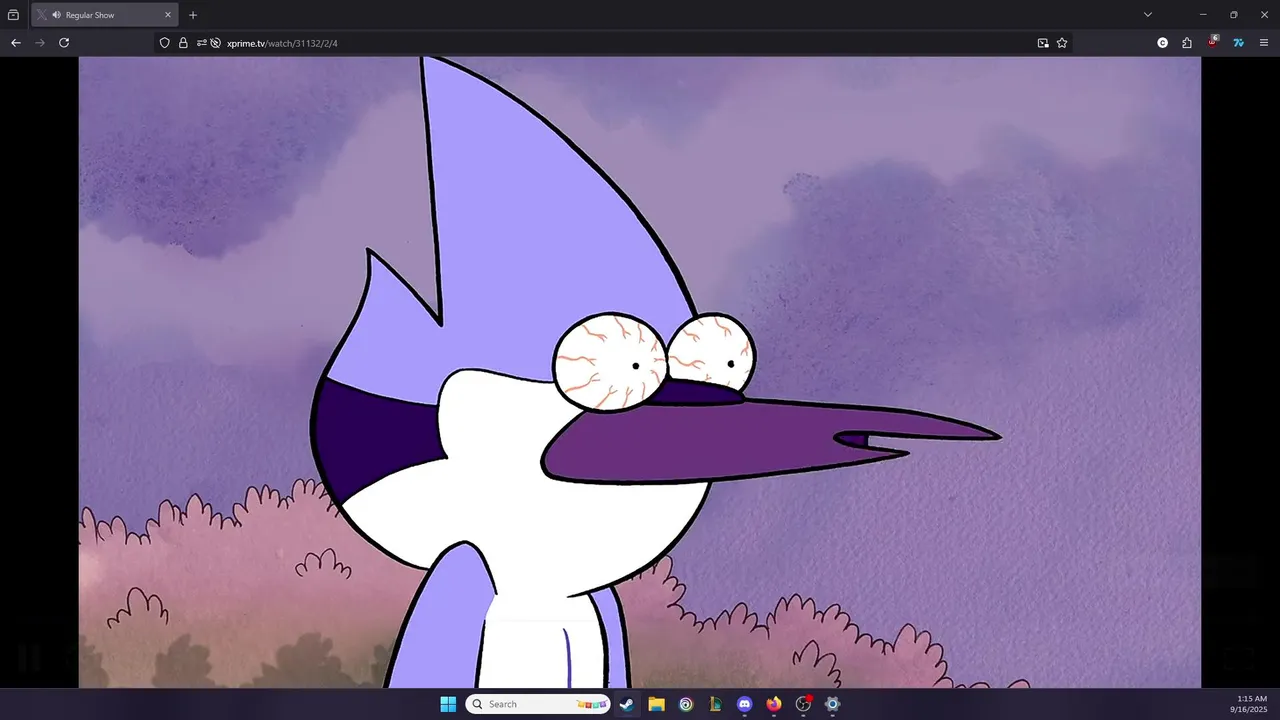Open the Grammarly extension icon
The height and width of the screenshot is (720, 1280).
(x=1162, y=43)
